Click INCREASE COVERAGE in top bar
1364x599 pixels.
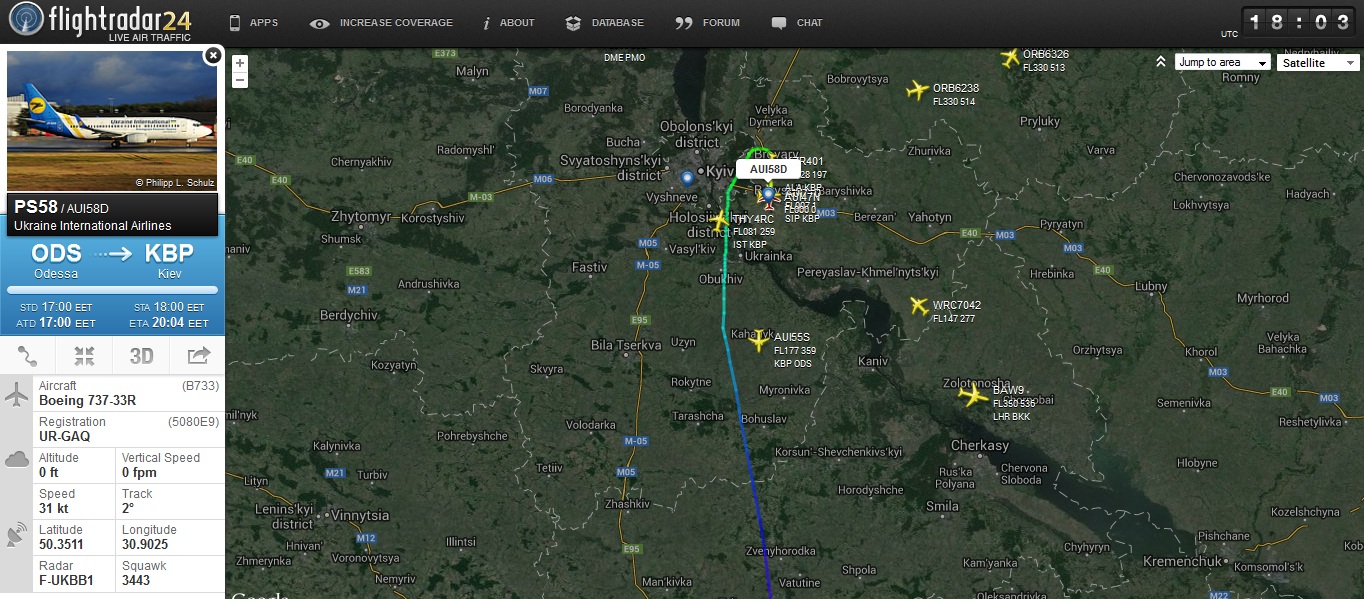(382, 22)
